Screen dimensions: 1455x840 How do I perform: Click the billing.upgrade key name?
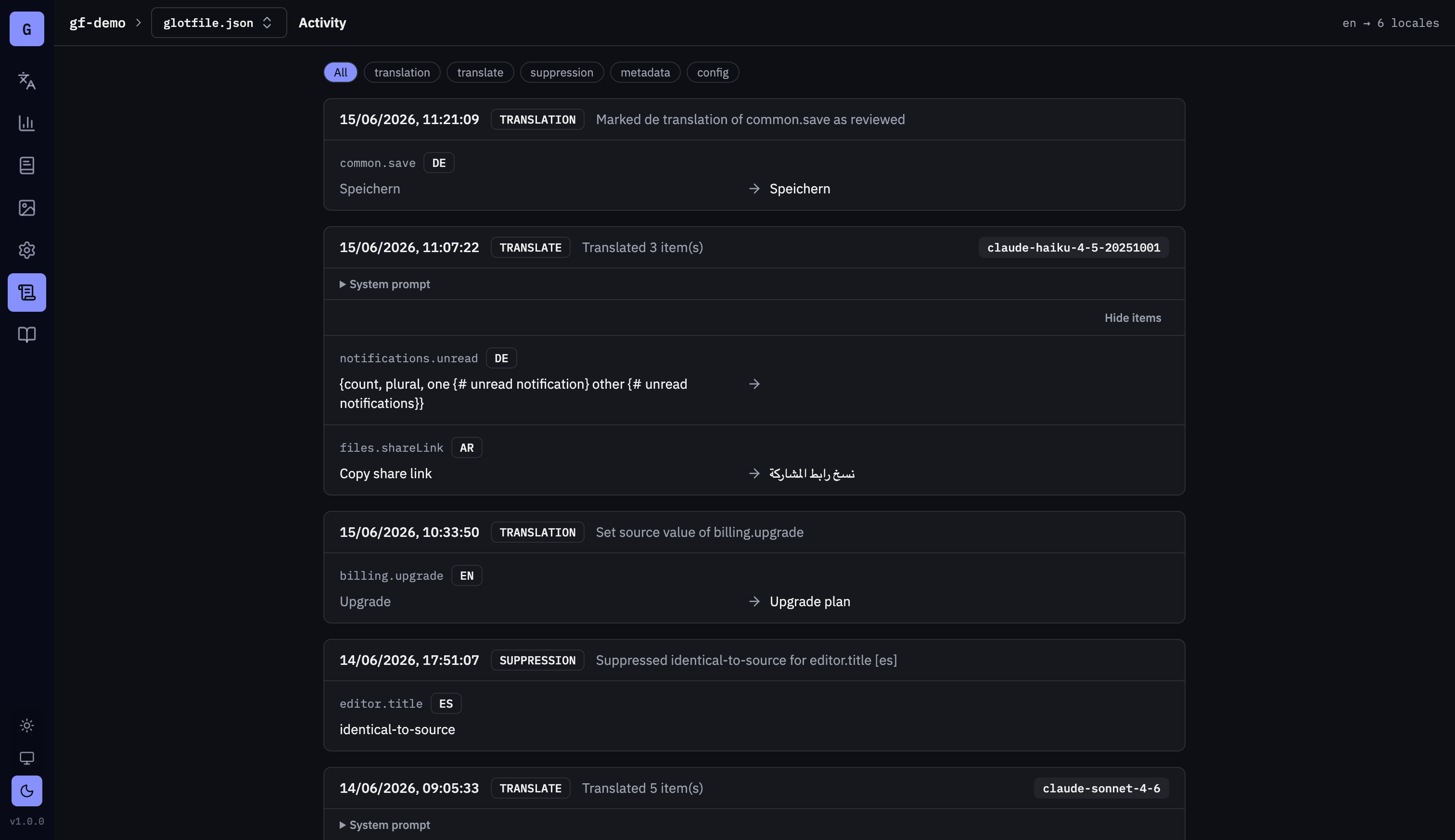391,576
